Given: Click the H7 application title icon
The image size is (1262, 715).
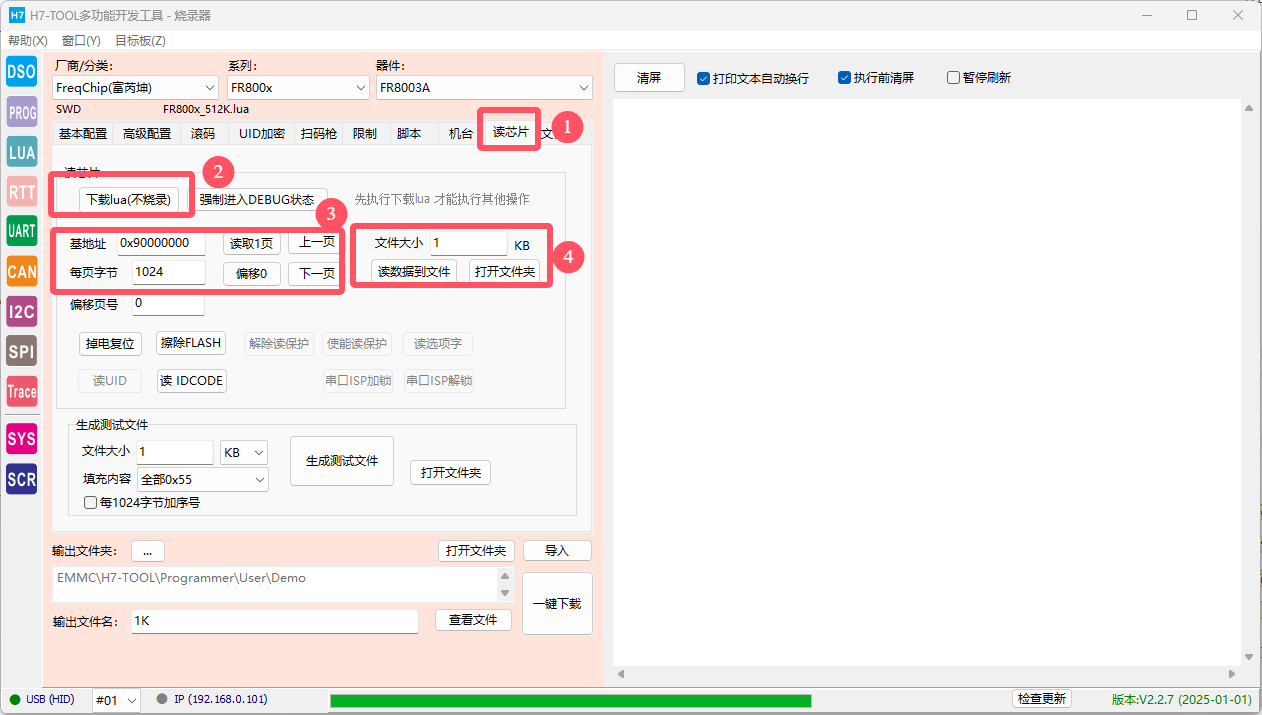Looking at the screenshot, I should 17,15.
